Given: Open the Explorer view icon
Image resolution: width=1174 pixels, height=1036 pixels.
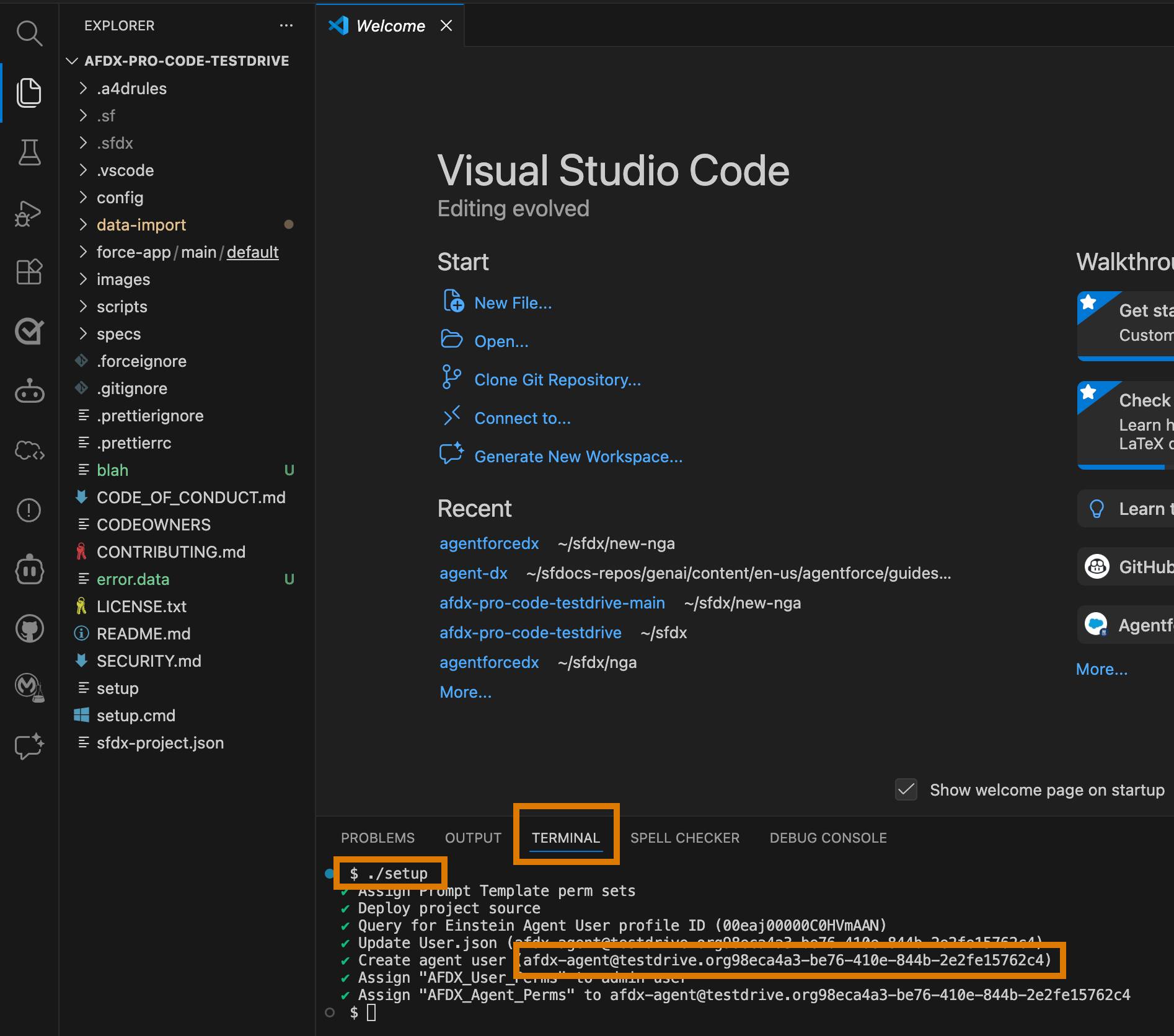Looking at the screenshot, I should tap(29, 92).
